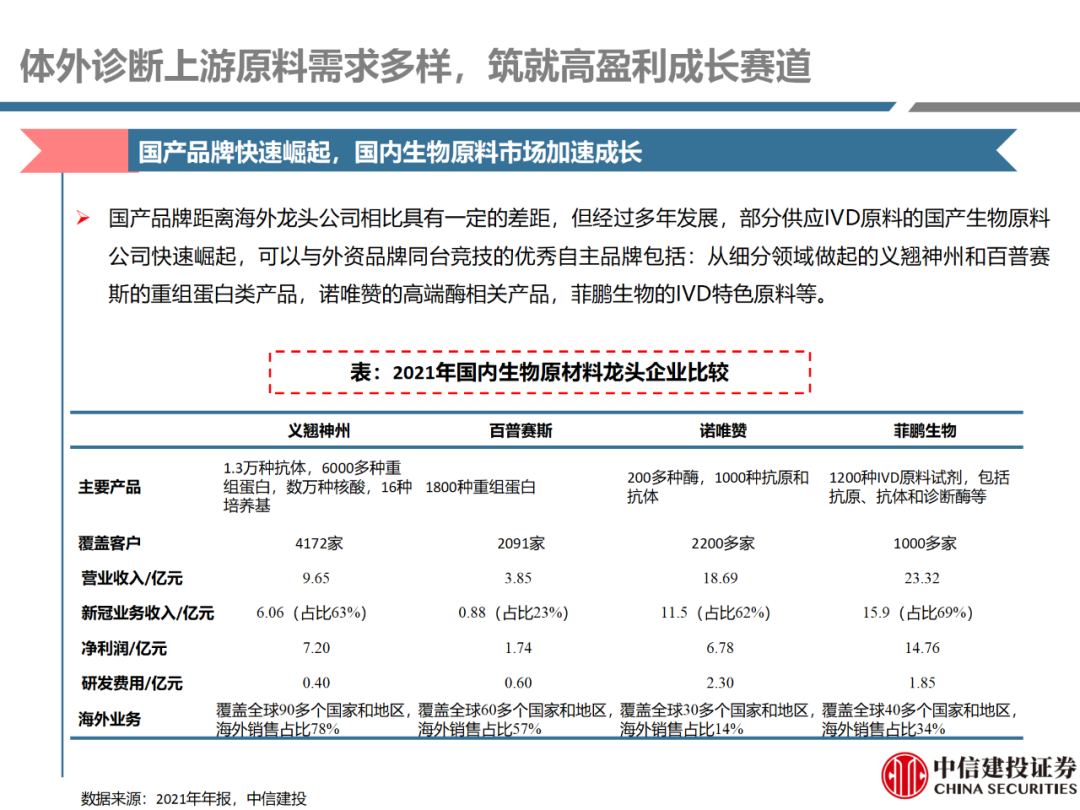Select the 23.32 revenue cell

tap(924, 578)
